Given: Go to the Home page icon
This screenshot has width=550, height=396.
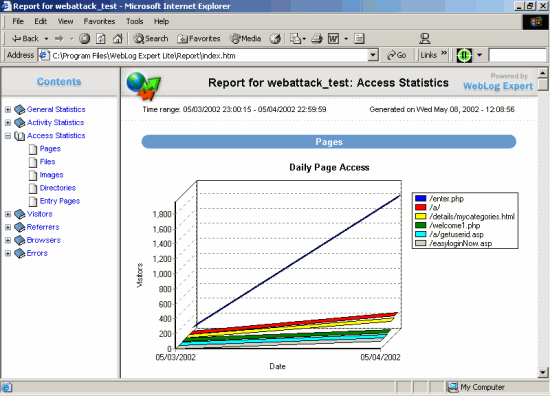Looking at the screenshot, I should point(118,39).
